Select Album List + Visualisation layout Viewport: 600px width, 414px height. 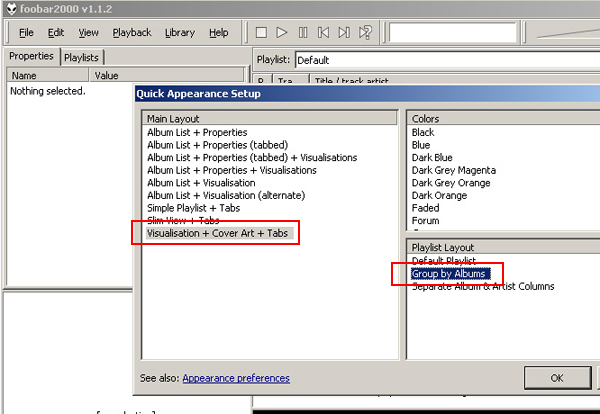coord(201,183)
